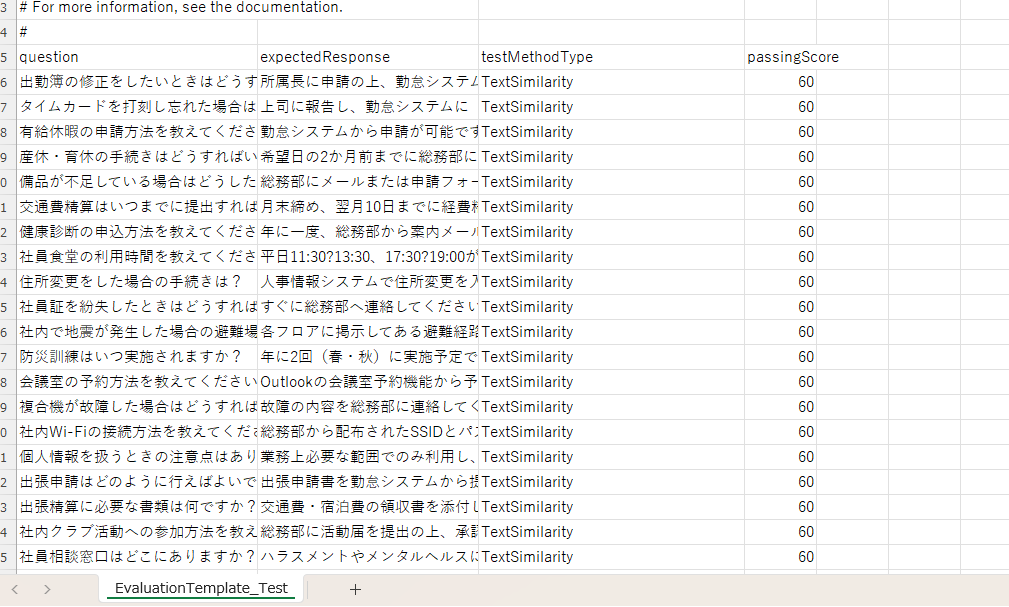Select question cell '住所変更をした場合の手続きは？'
Viewport: 1009px width, 607px height.
pyautogui.click(x=137, y=282)
